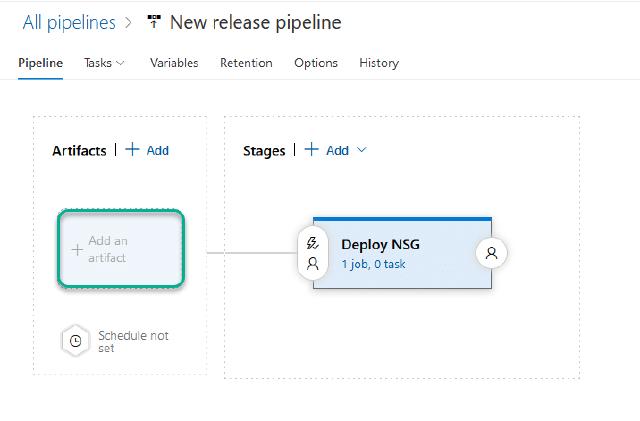640x421 pixels.
Task: Select the Deploy NSG stage name
Action: 381,244
